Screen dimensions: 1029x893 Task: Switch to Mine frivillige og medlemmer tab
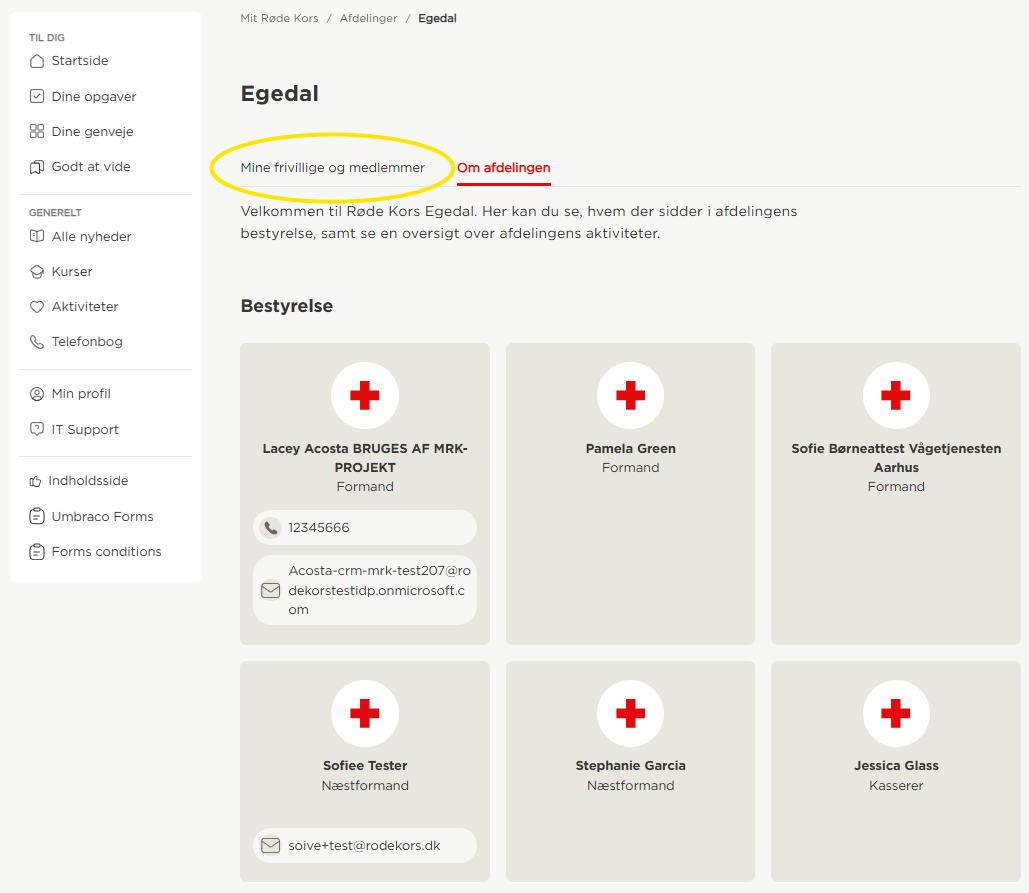coord(333,168)
